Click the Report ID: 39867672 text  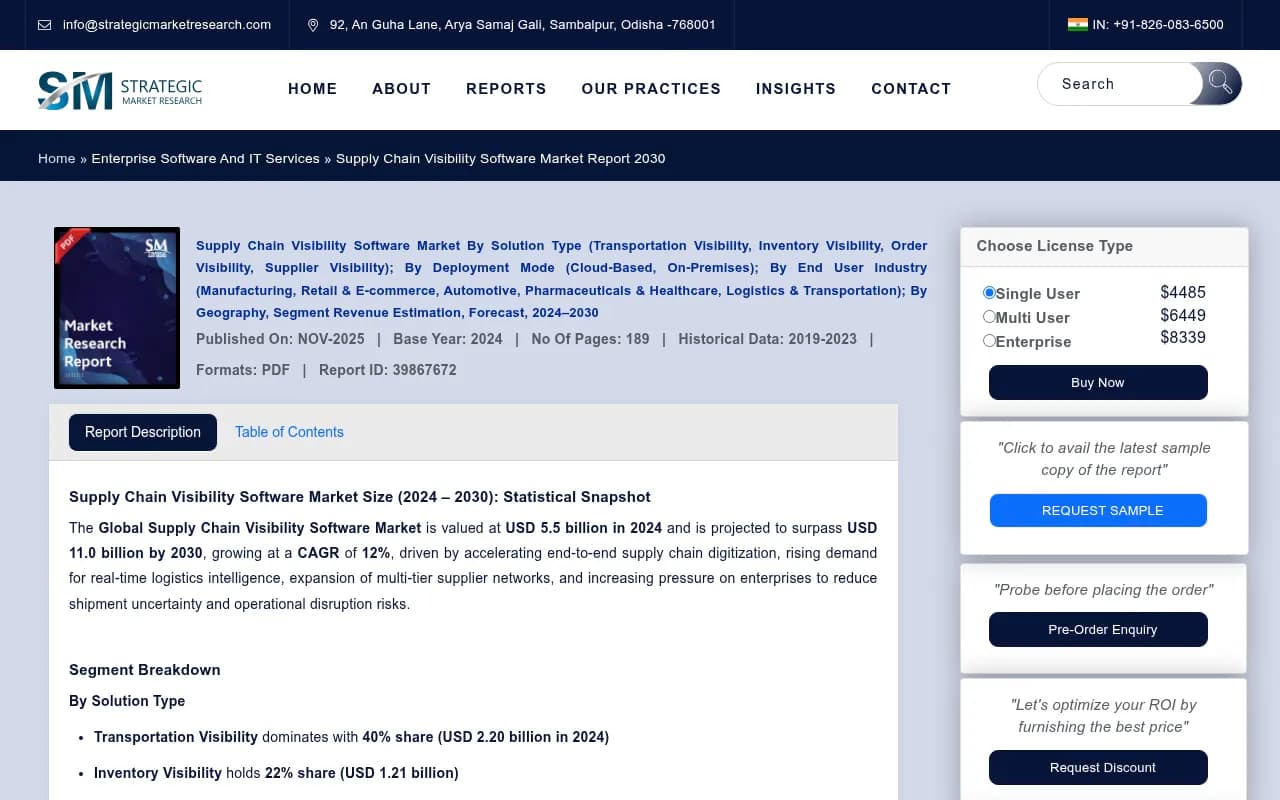pyautogui.click(x=387, y=370)
